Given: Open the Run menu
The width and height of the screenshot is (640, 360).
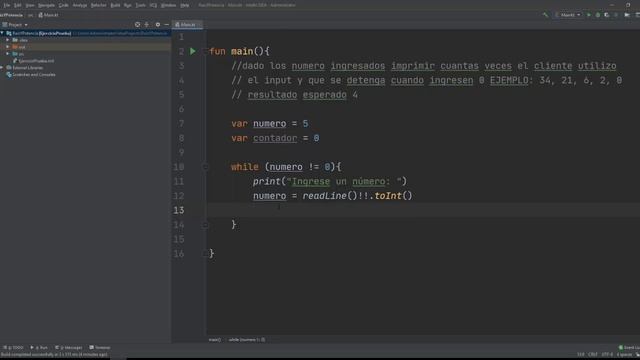Looking at the screenshot, I should click(x=128, y=5).
